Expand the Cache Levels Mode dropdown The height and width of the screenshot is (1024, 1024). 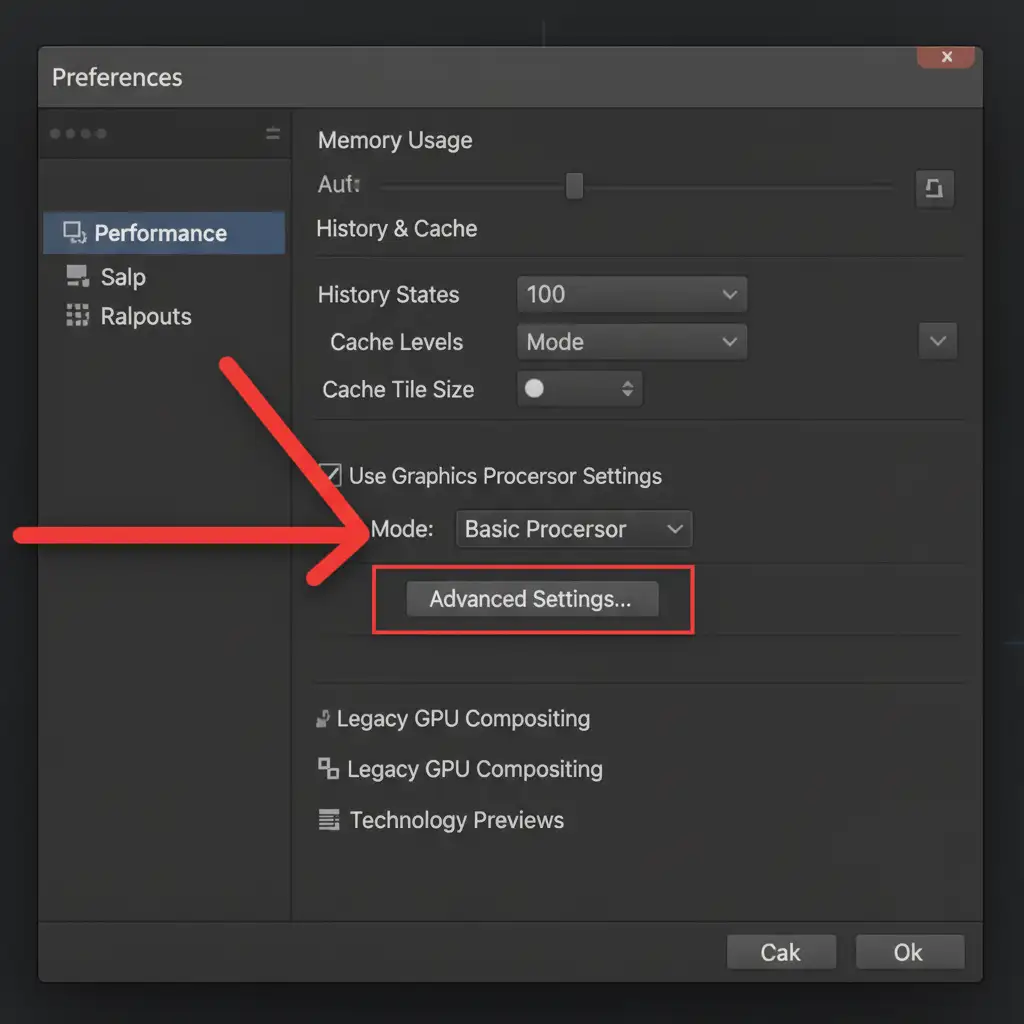click(632, 342)
